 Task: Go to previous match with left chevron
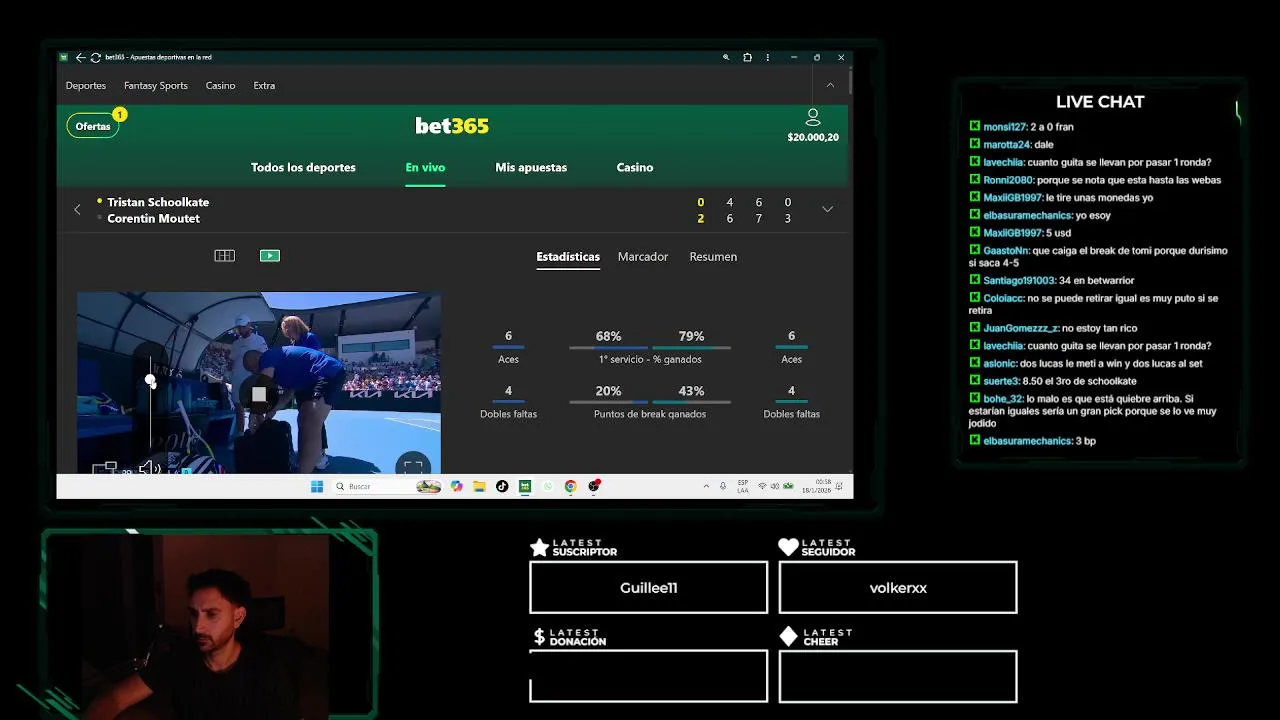77,209
